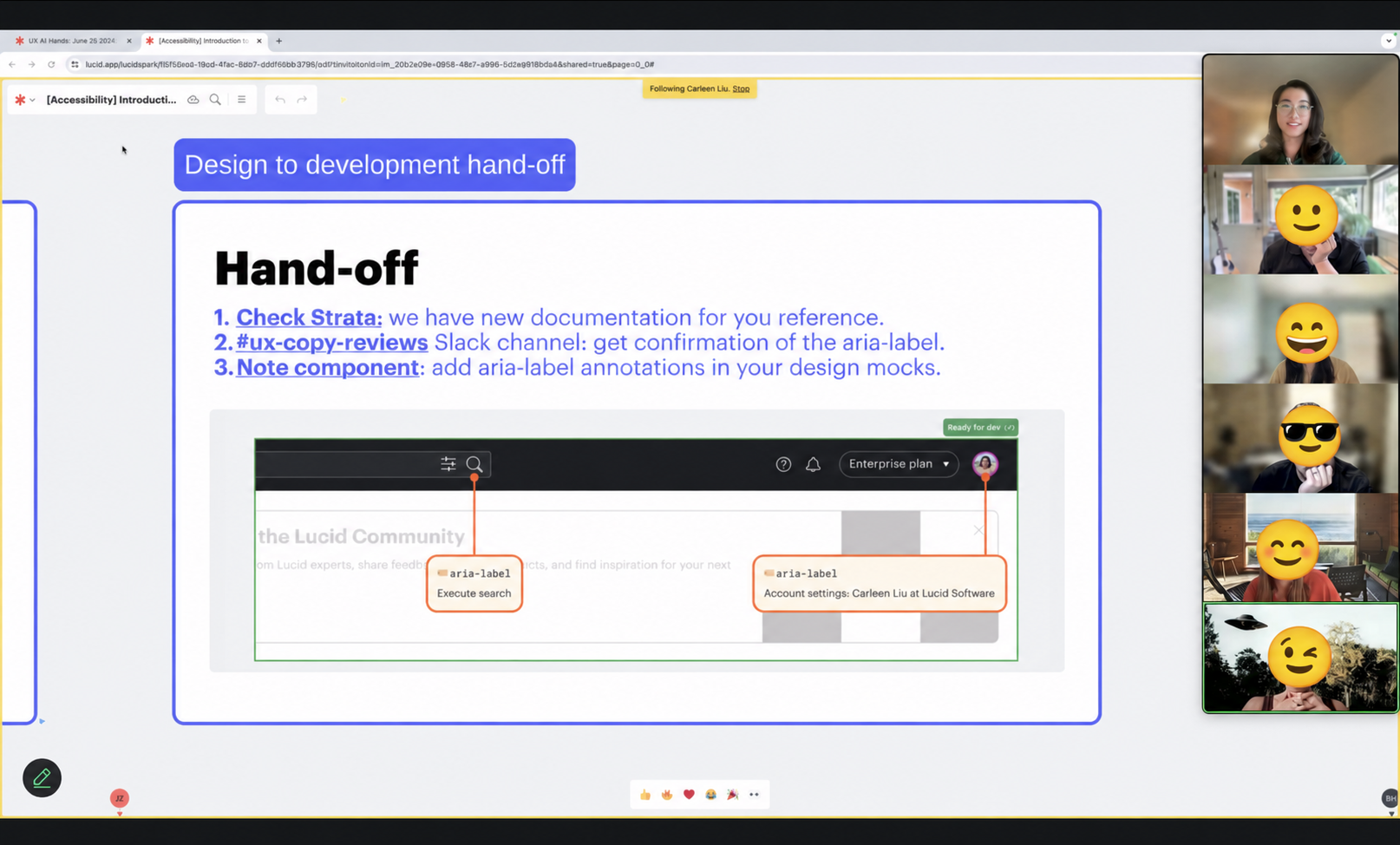Open the Enterprise plan dropdown

[x=899, y=464]
